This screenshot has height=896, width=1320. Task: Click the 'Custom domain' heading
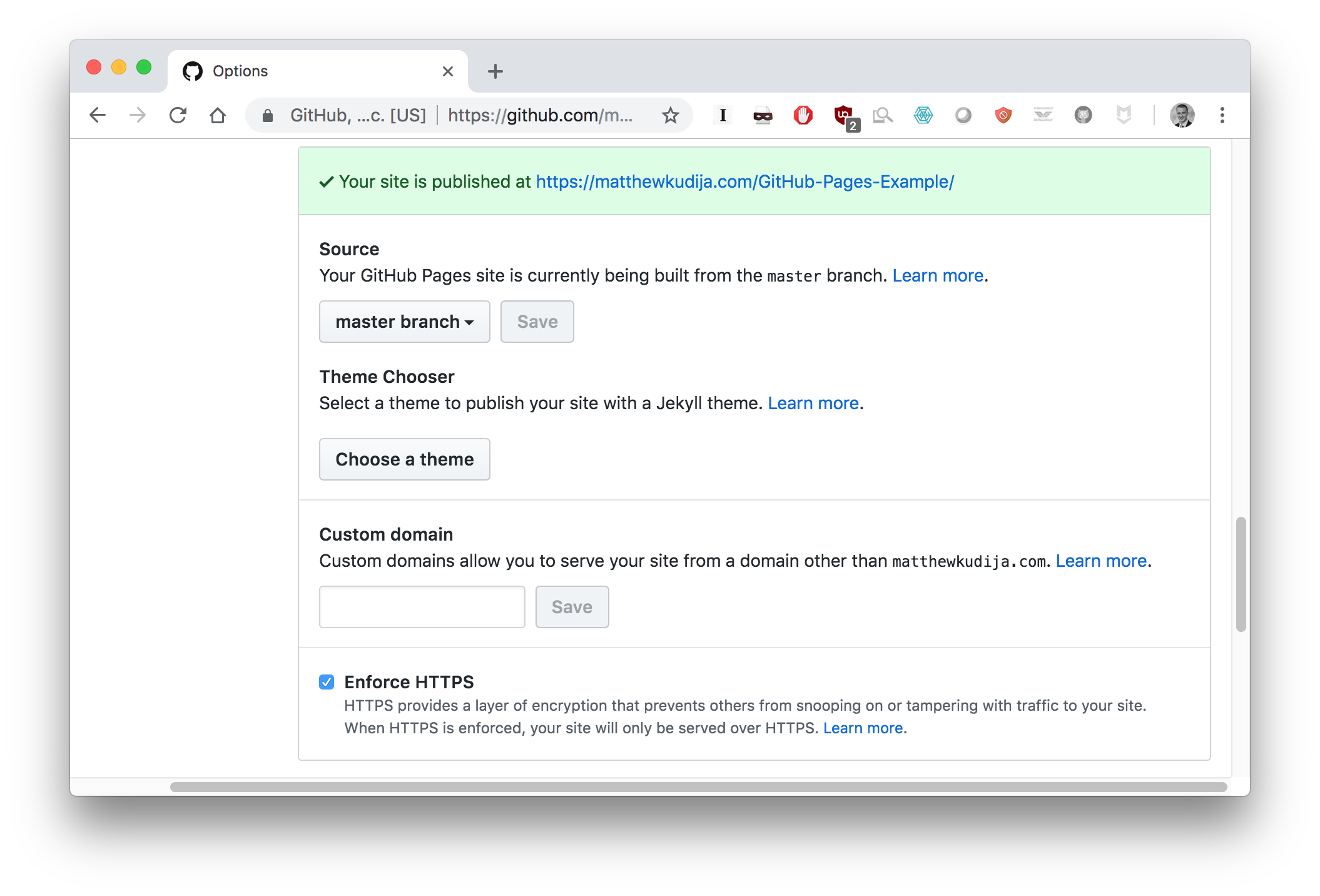point(386,534)
